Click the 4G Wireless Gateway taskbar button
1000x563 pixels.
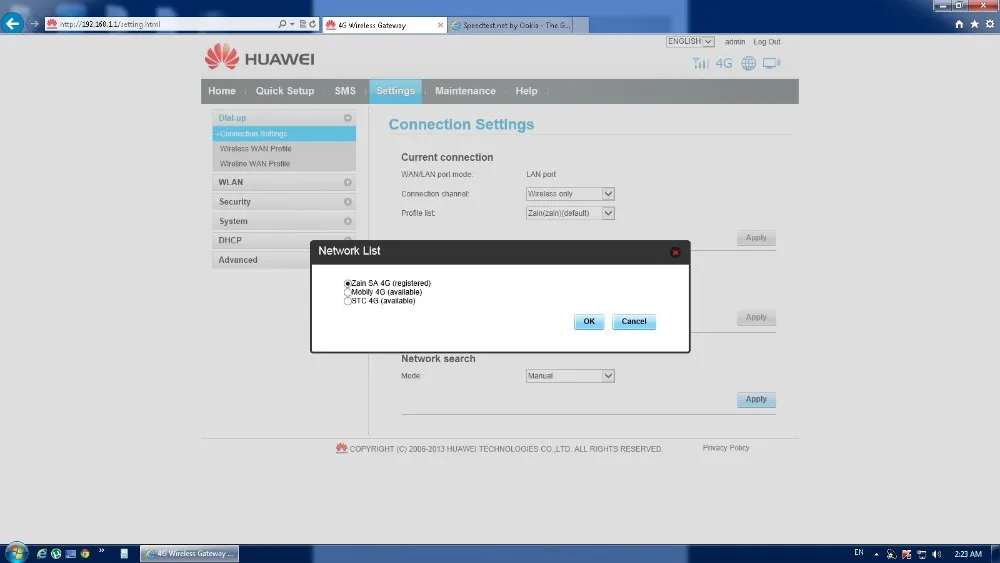click(x=189, y=553)
